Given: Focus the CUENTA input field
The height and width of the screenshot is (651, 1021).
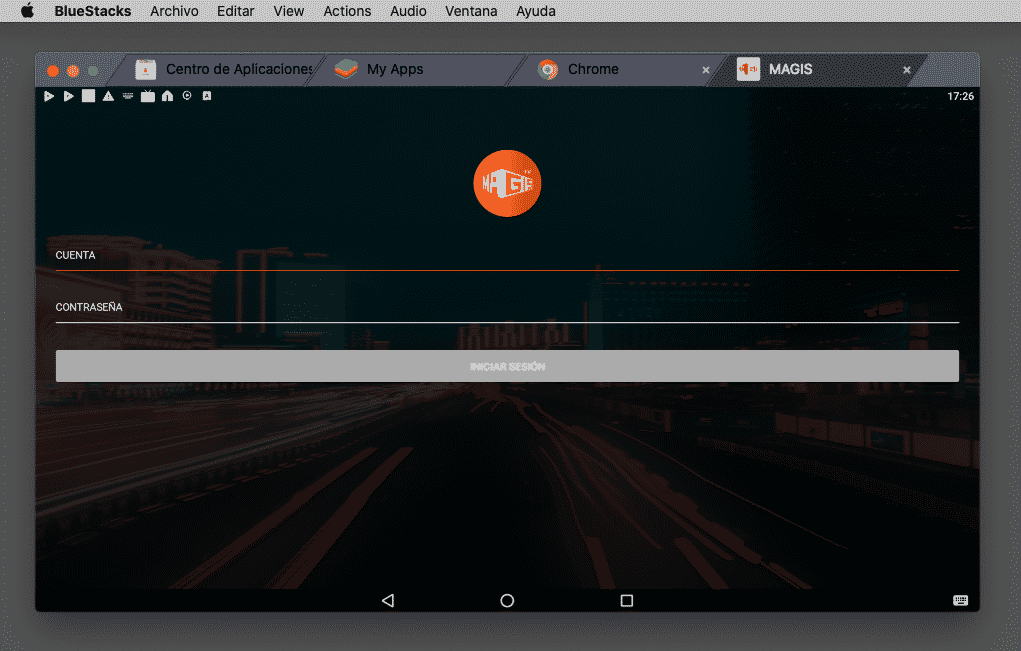Looking at the screenshot, I should [507, 258].
